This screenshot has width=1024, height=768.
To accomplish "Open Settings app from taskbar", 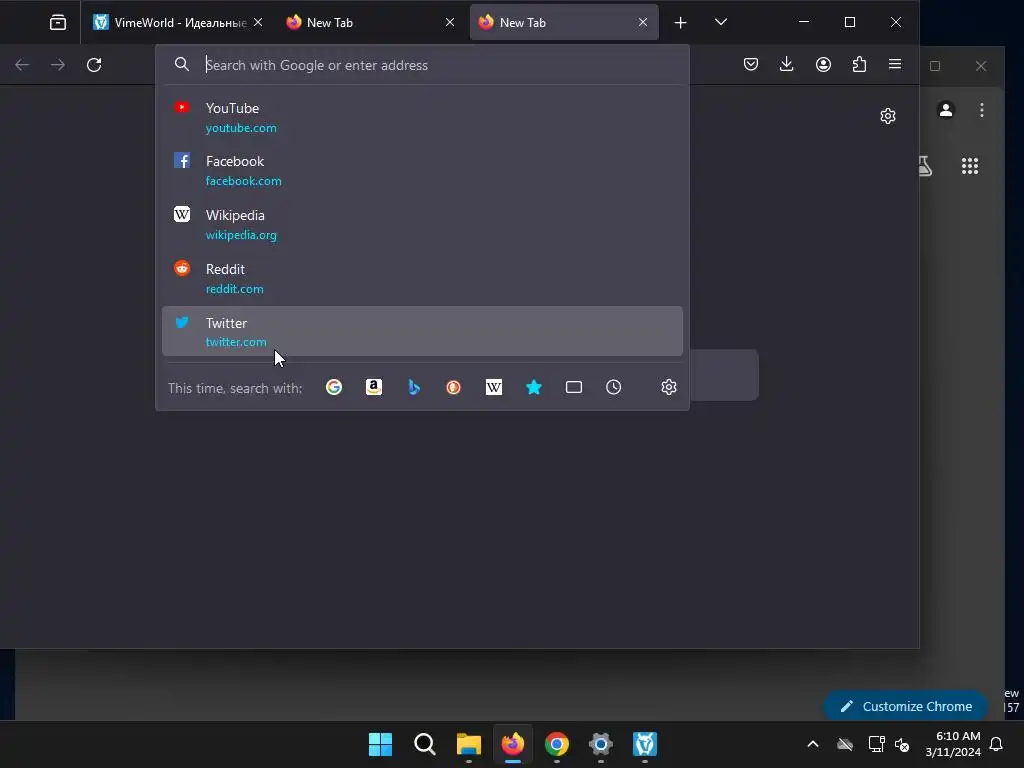I will pyautogui.click(x=601, y=744).
